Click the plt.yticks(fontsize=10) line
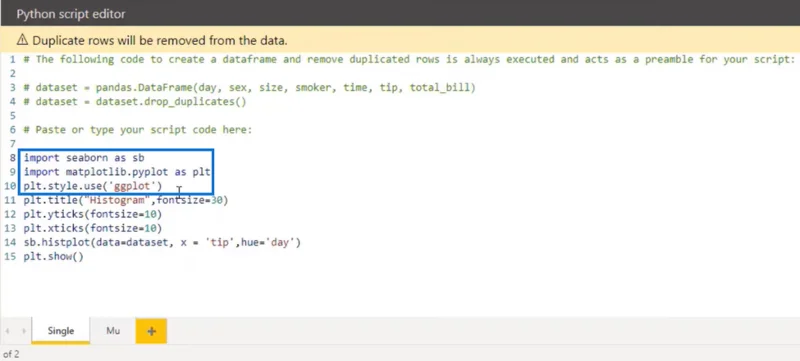The width and height of the screenshot is (800, 361). (x=92, y=214)
